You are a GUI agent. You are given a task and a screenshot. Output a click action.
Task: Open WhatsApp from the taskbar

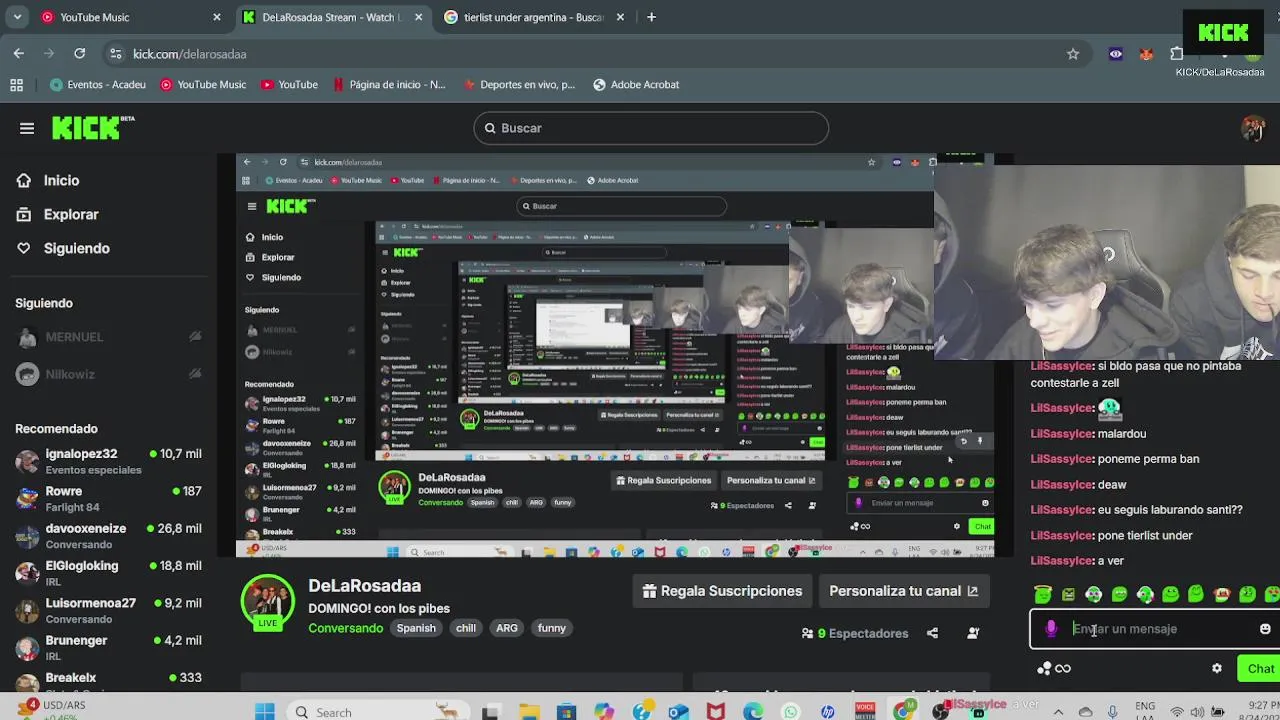click(x=791, y=712)
